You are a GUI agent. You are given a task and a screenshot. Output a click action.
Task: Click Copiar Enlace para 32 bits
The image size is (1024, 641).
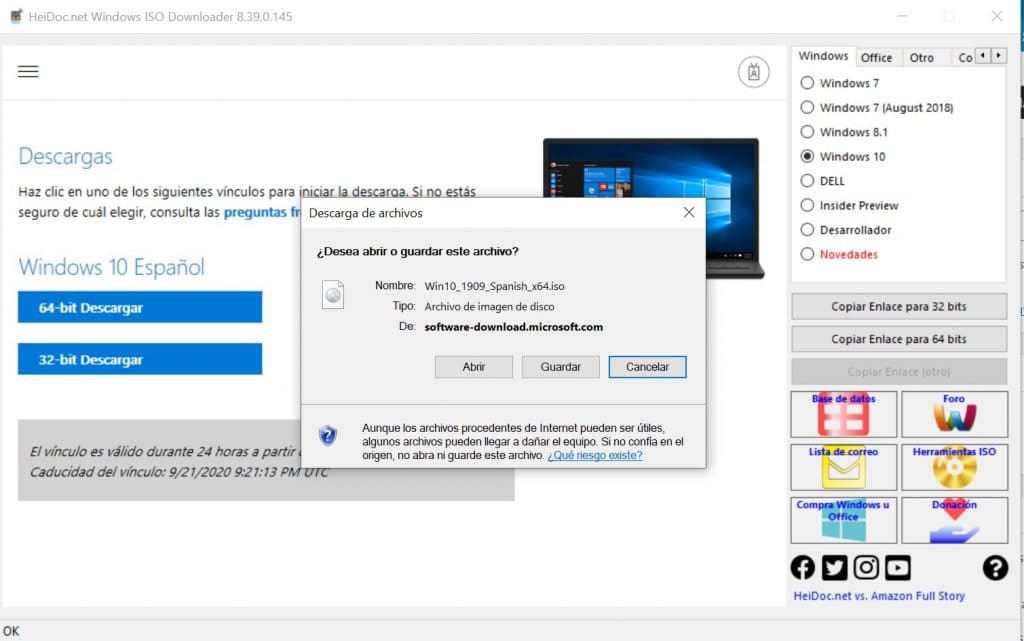point(899,306)
